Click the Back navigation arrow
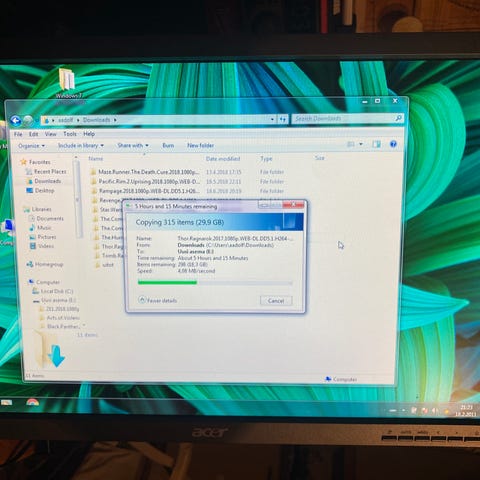 pos(16,120)
